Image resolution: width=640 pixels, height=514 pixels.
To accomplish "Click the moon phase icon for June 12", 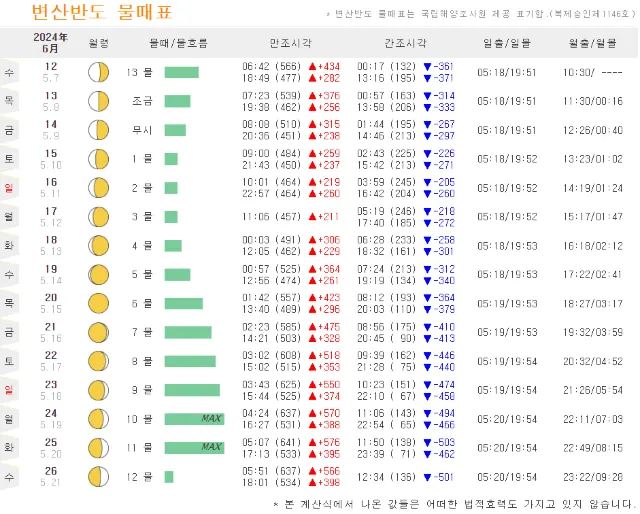I will [98, 72].
